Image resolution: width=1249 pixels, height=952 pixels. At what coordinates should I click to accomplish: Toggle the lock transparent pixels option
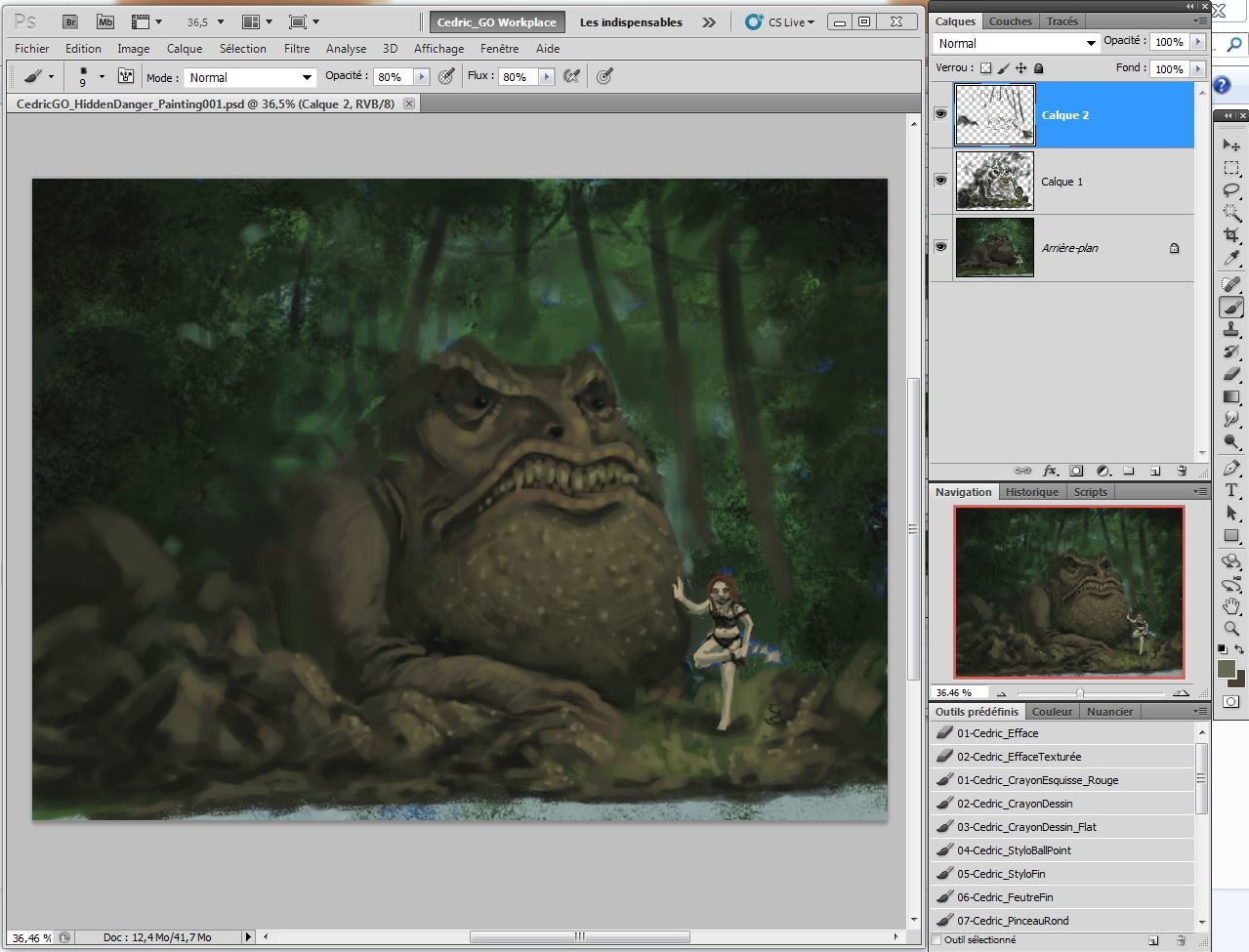point(985,68)
